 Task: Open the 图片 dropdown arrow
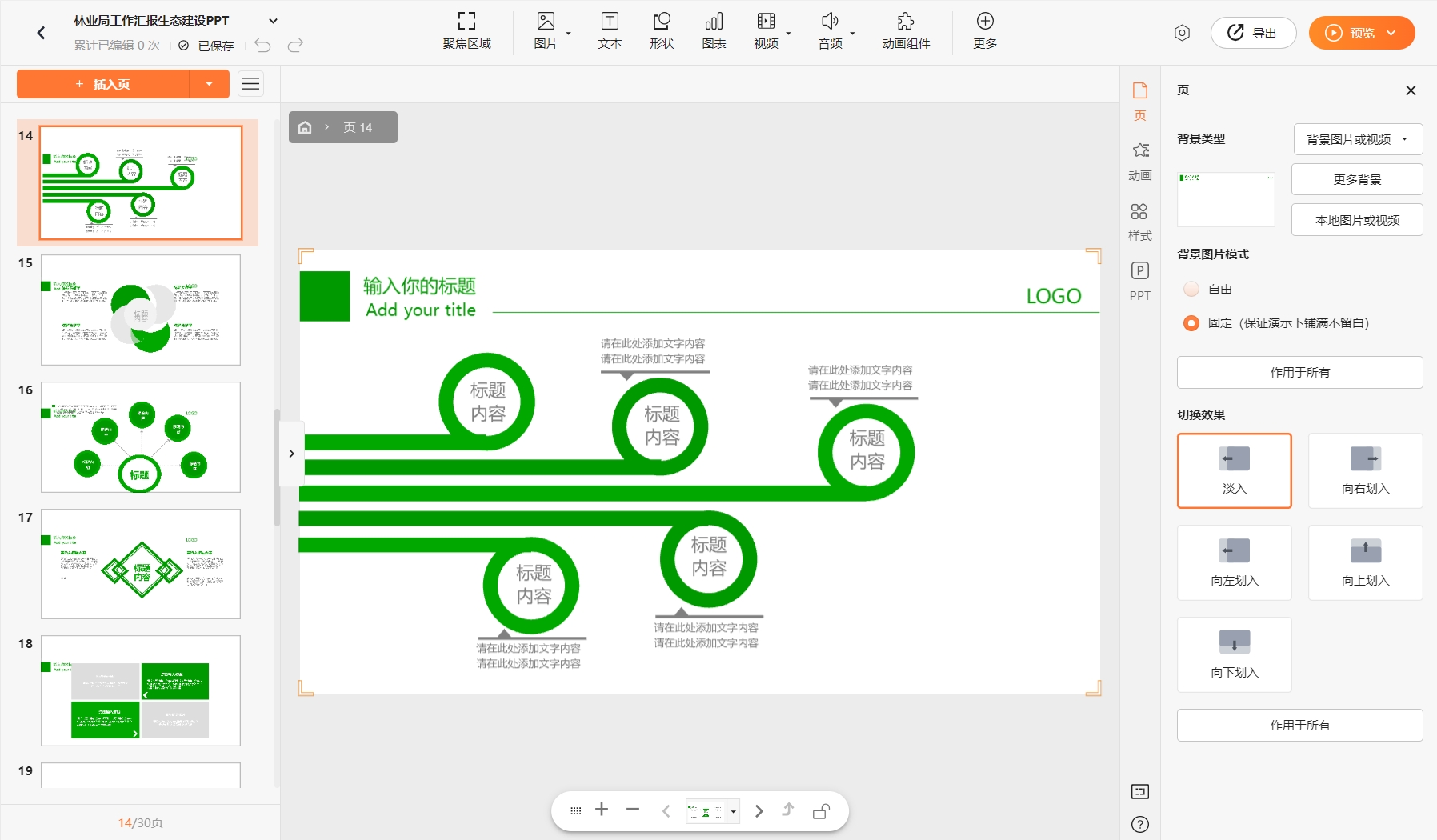569,33
